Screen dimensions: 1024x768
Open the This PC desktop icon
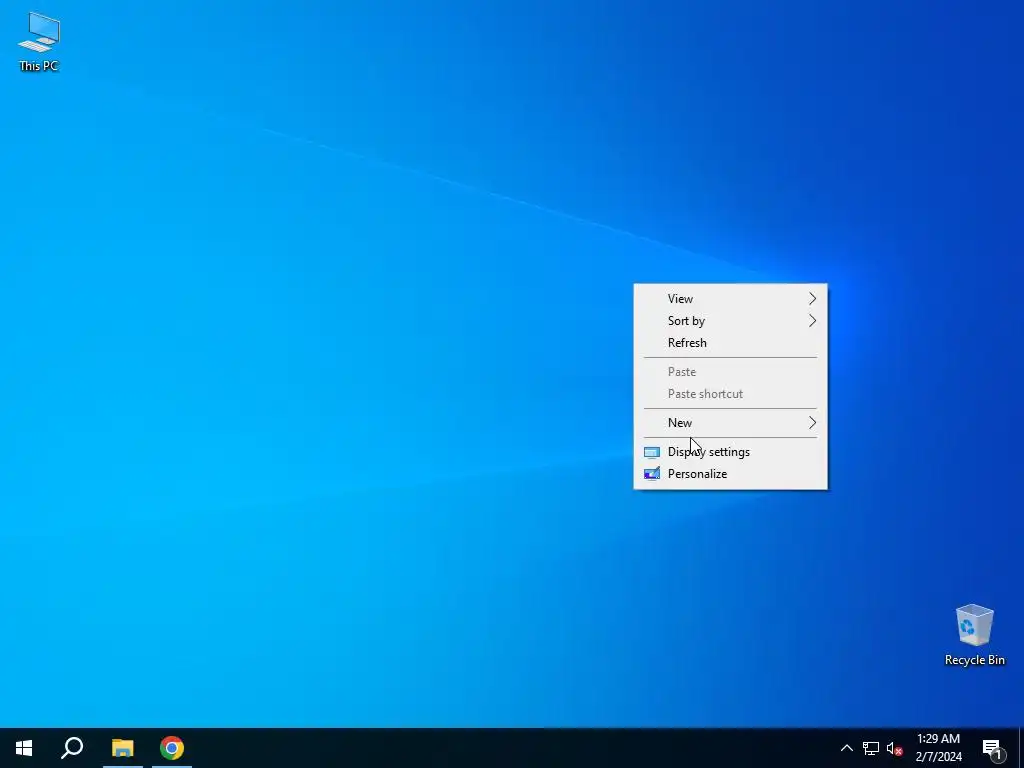click(39, 41)
